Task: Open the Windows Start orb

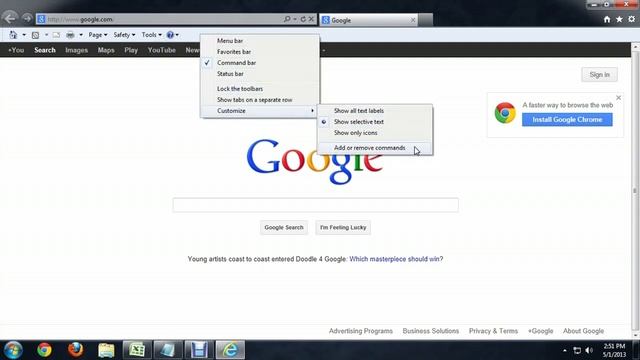Action: pos(13,350)
